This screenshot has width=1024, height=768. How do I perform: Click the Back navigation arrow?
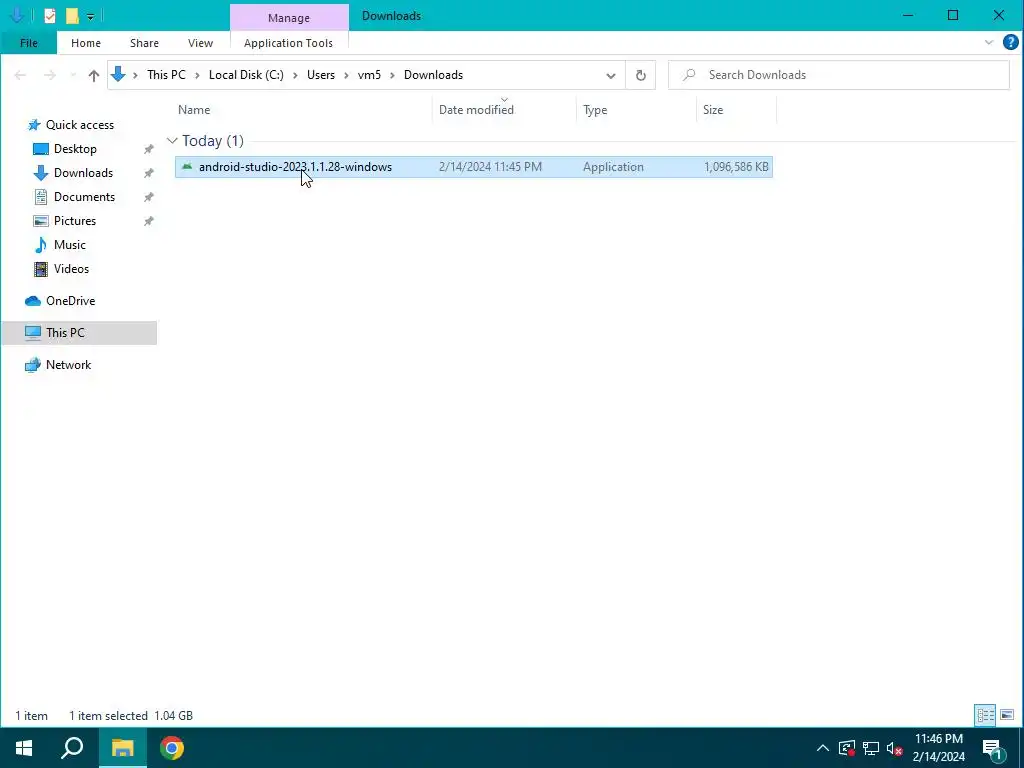20,75
